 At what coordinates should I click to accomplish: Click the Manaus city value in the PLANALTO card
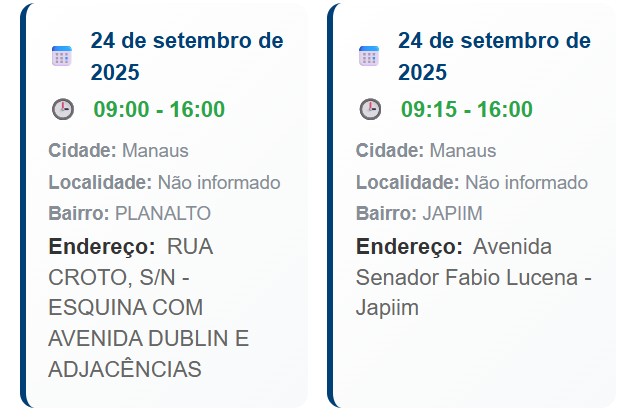click(x=155, y=151)
